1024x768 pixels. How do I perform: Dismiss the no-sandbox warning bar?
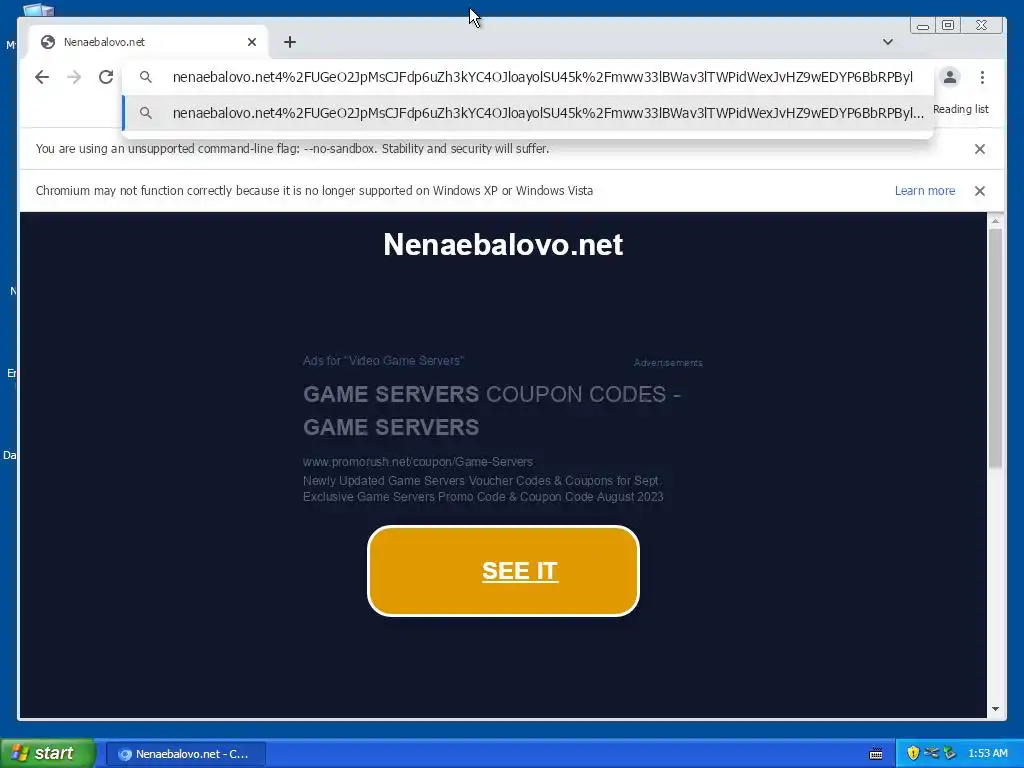tap(980, 149)
